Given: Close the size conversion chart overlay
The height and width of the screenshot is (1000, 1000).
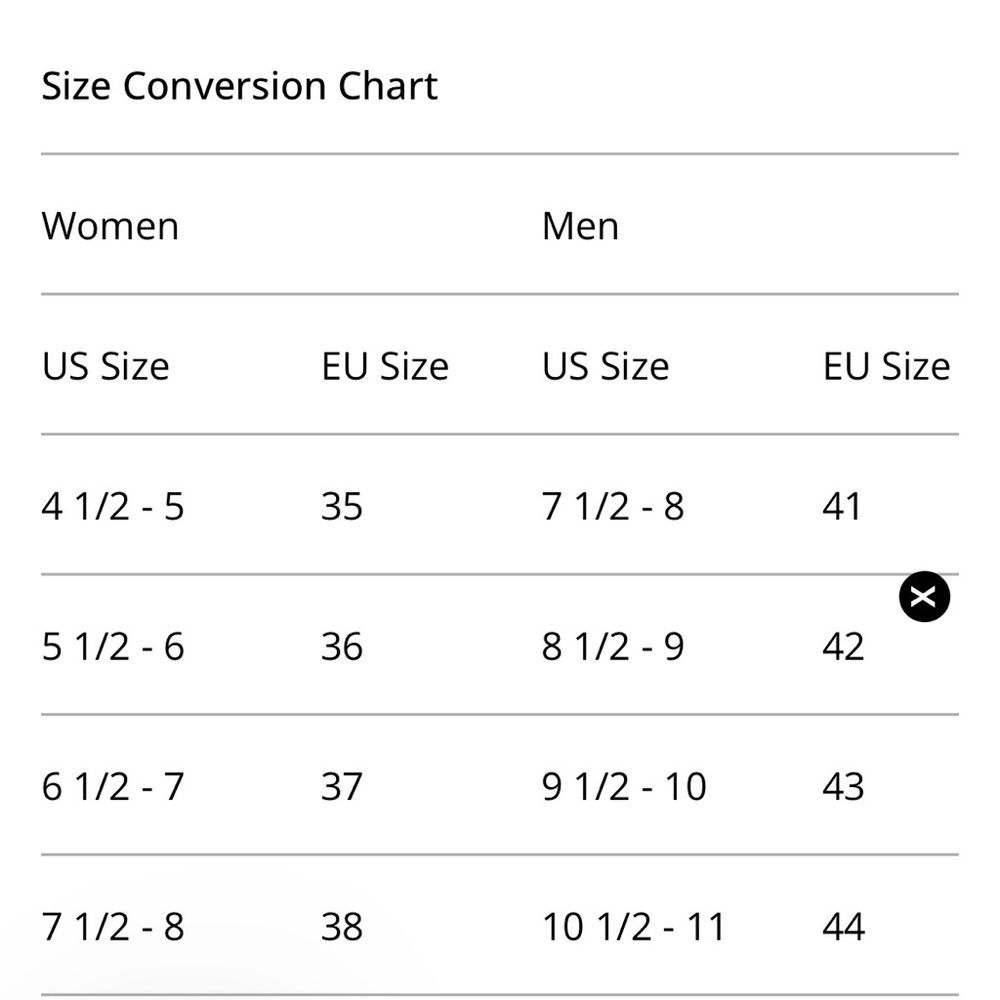Looking at the screenshot, I should tap(924, 597).
